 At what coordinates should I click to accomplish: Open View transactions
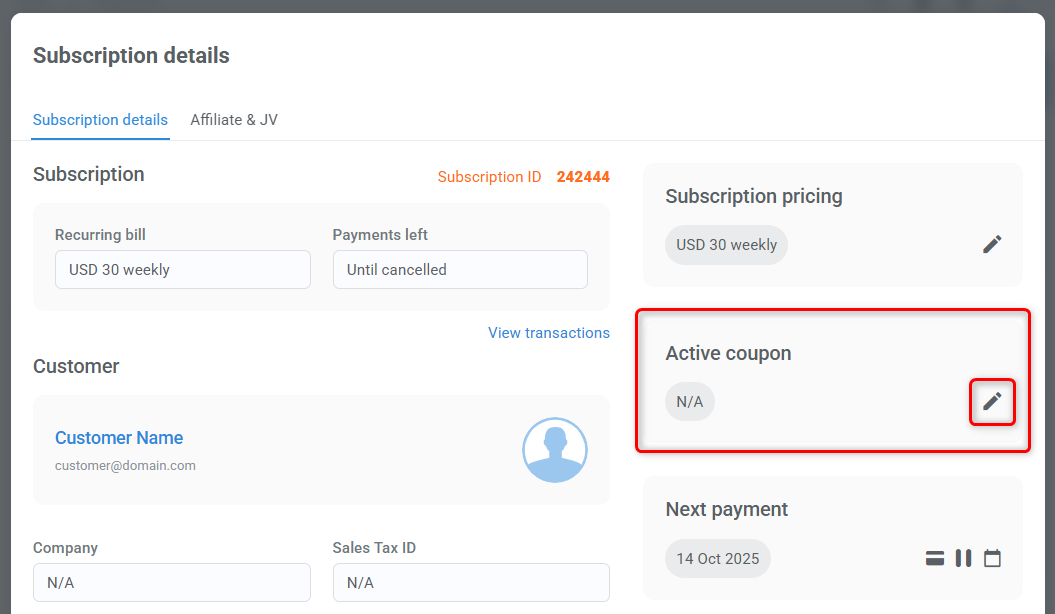click(548, 332)
